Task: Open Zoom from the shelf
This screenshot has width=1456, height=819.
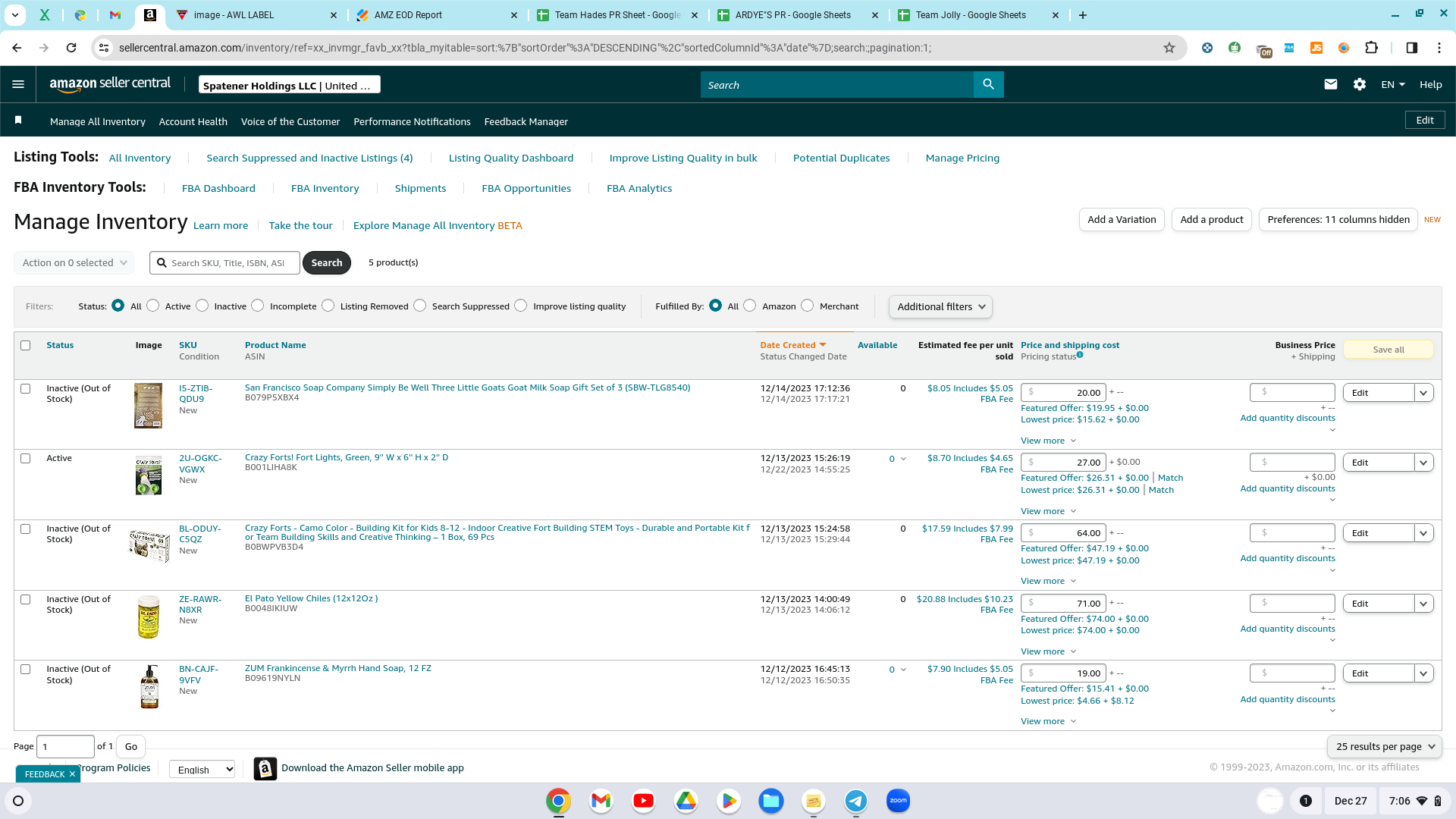Action: tap(898, 801)
